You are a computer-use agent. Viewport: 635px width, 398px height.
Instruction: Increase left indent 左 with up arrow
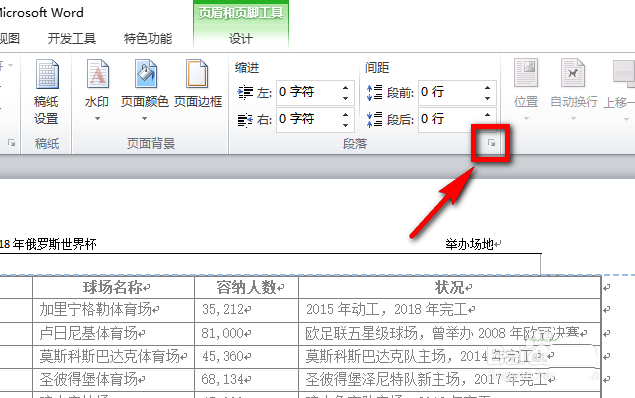click(x=345, y=87)
